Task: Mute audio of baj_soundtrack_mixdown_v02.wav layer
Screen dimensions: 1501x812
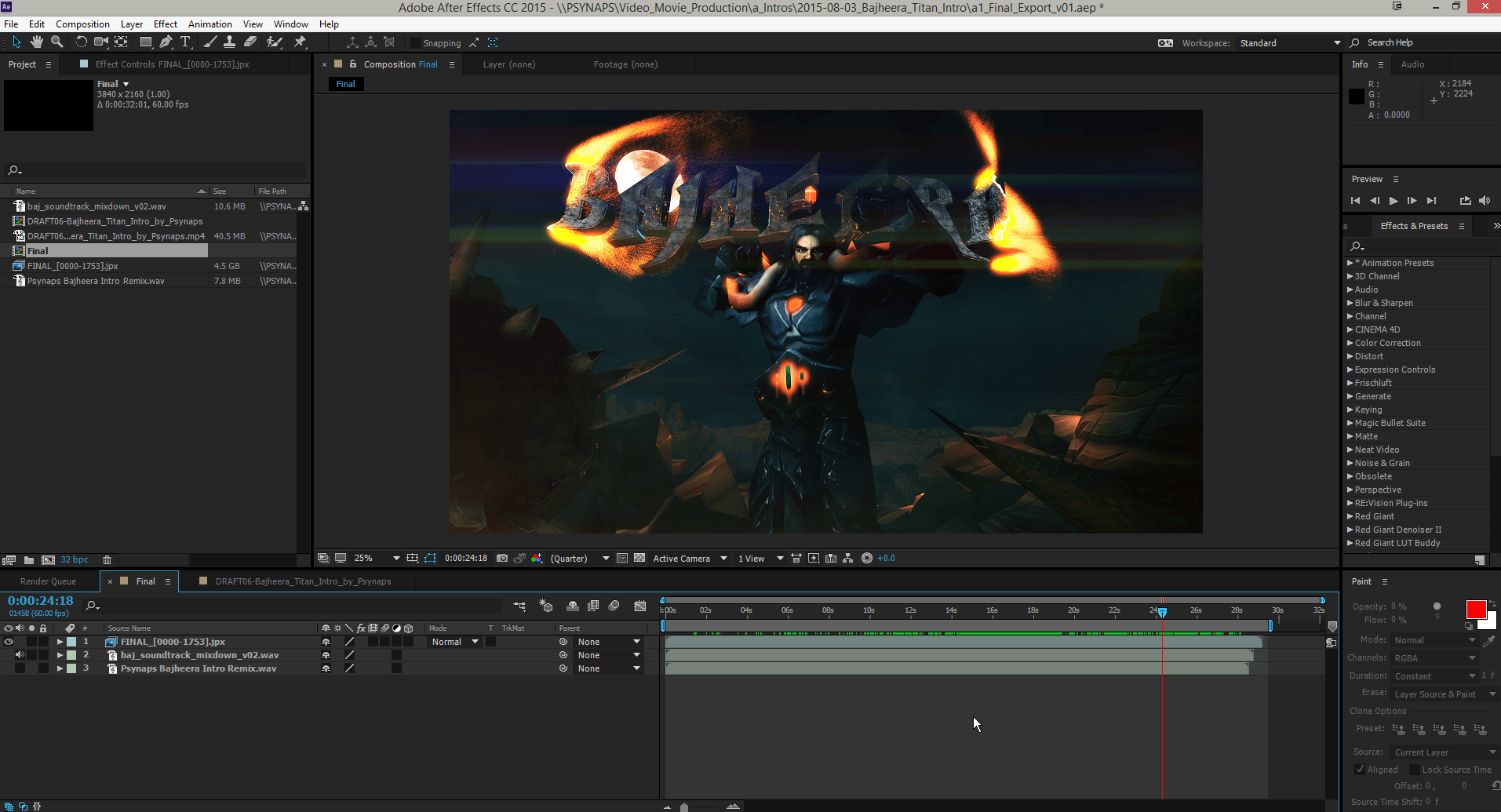Action: 20,655
